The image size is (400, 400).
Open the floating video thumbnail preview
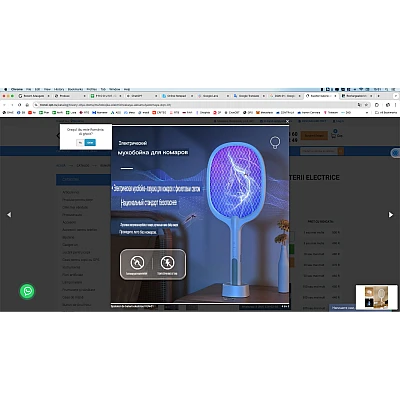pos(377,297)
